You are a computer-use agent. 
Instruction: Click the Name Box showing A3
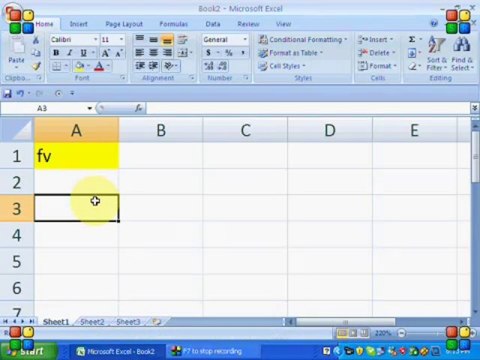[x=43, y=108]
